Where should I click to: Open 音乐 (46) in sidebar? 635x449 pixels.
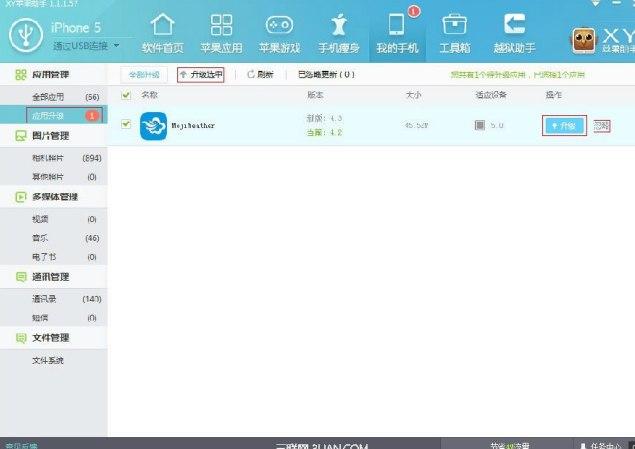pyautogui.click(x=54, y=238)
